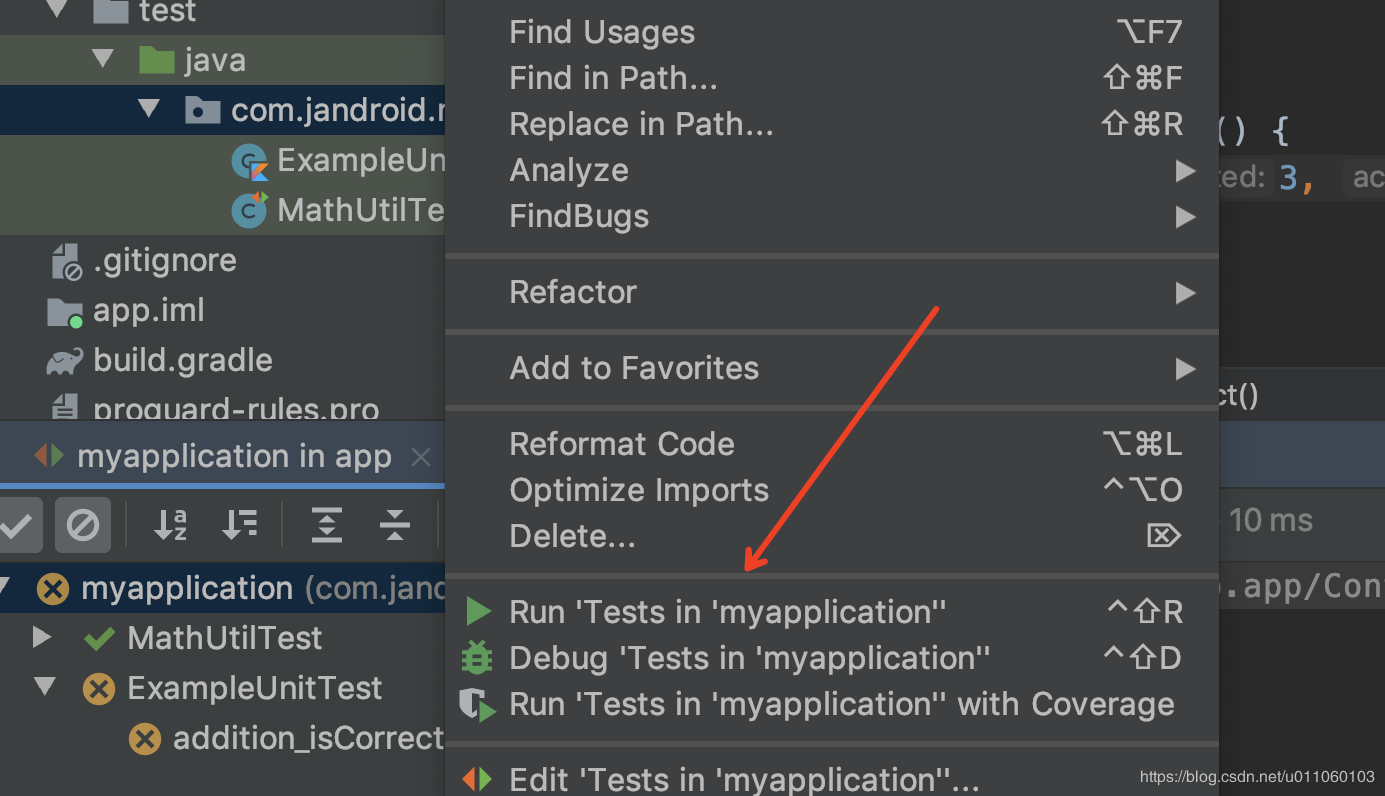Viewport: 1385px width, 796px height.
Task: Toggle the show passed tests checkmark button
Action: coord(17,524)
